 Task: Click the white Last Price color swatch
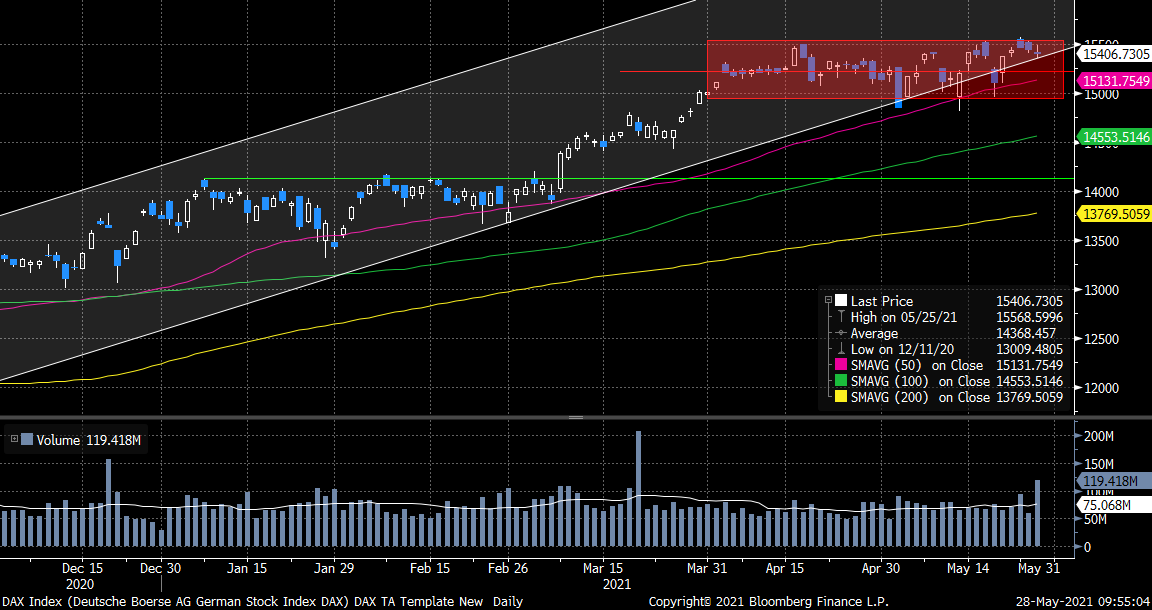point(841,300)
